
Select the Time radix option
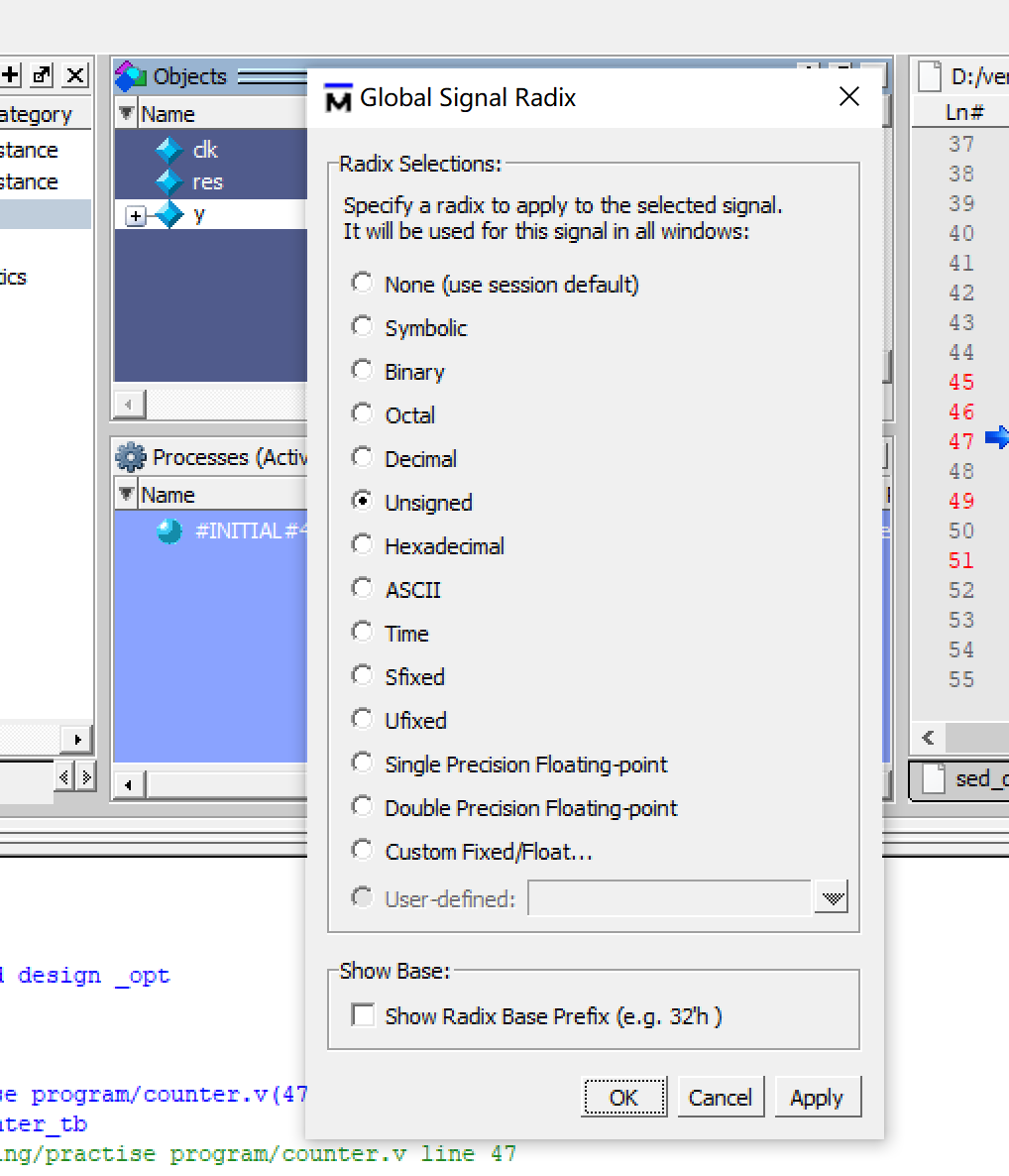coord(362,632)
